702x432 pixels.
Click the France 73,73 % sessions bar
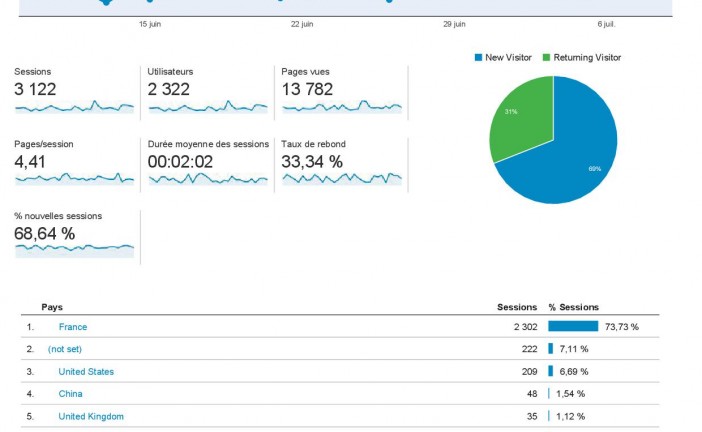(573, 327)
